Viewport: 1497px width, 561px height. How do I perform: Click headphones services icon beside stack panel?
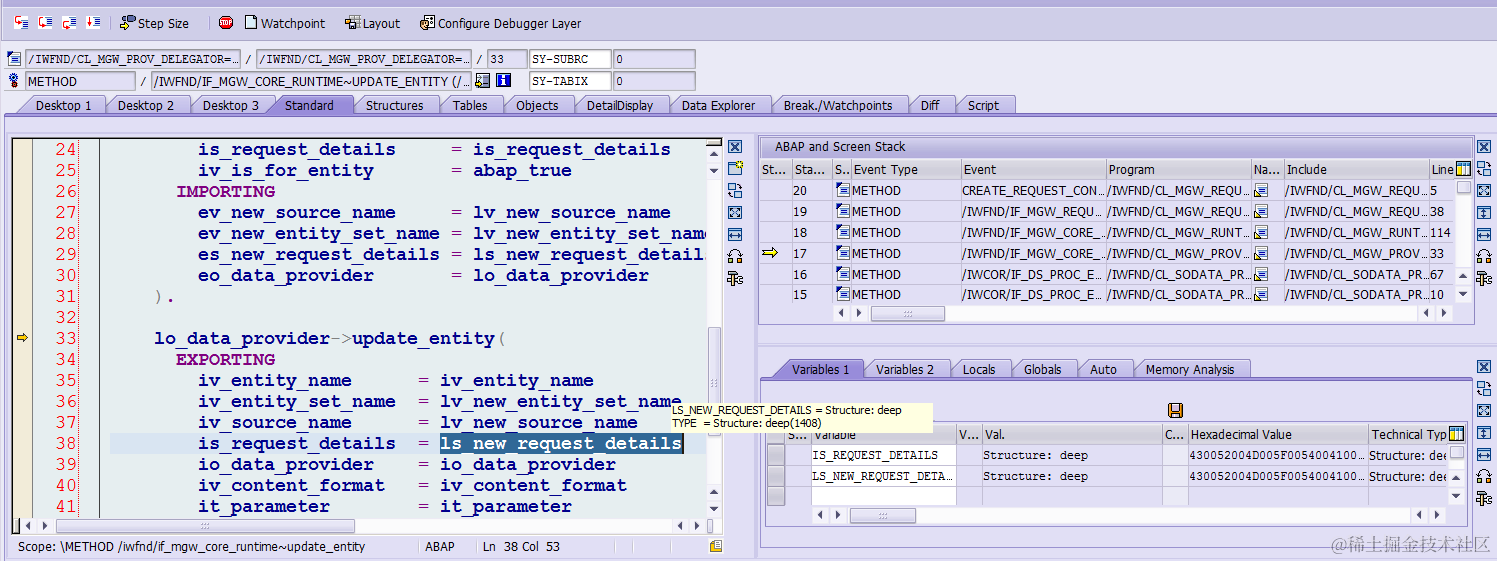pyautogui.click(x=1484, y=256)
